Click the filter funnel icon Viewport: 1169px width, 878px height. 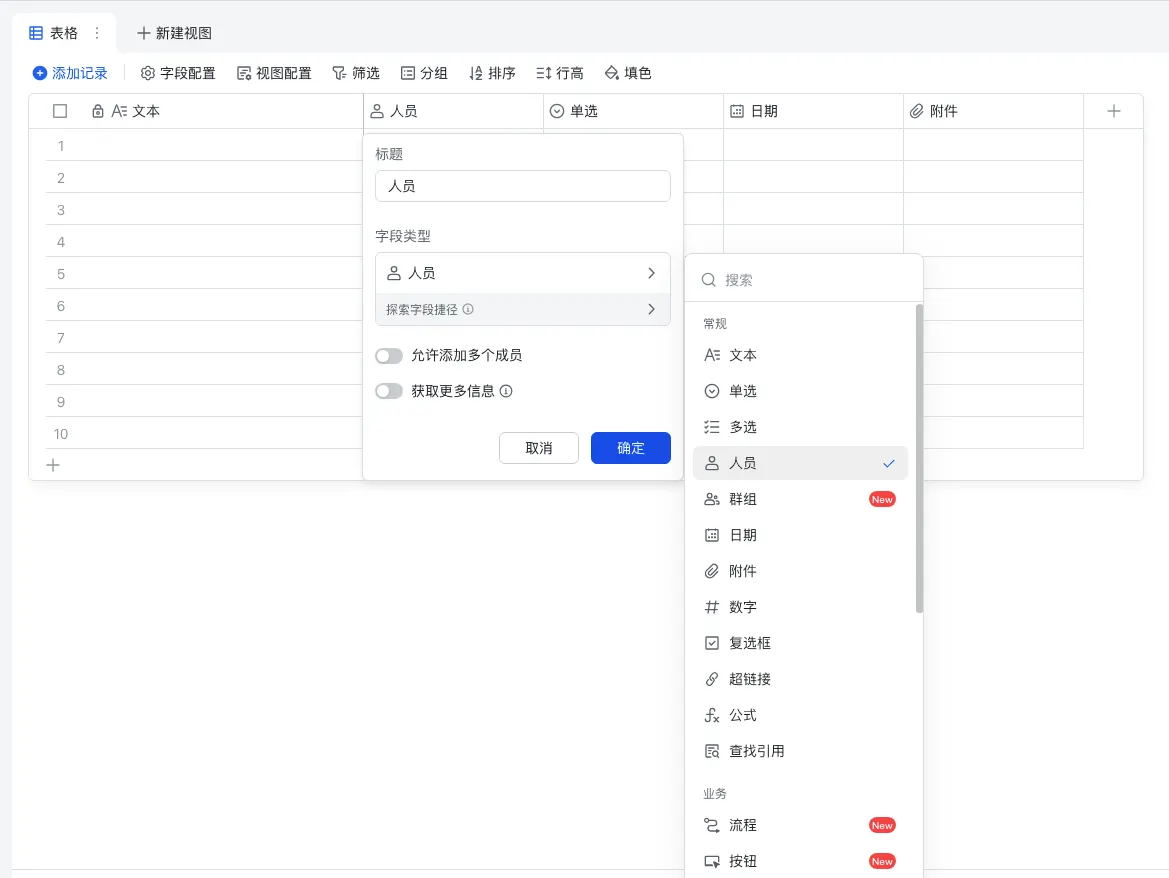pos(339,73)
